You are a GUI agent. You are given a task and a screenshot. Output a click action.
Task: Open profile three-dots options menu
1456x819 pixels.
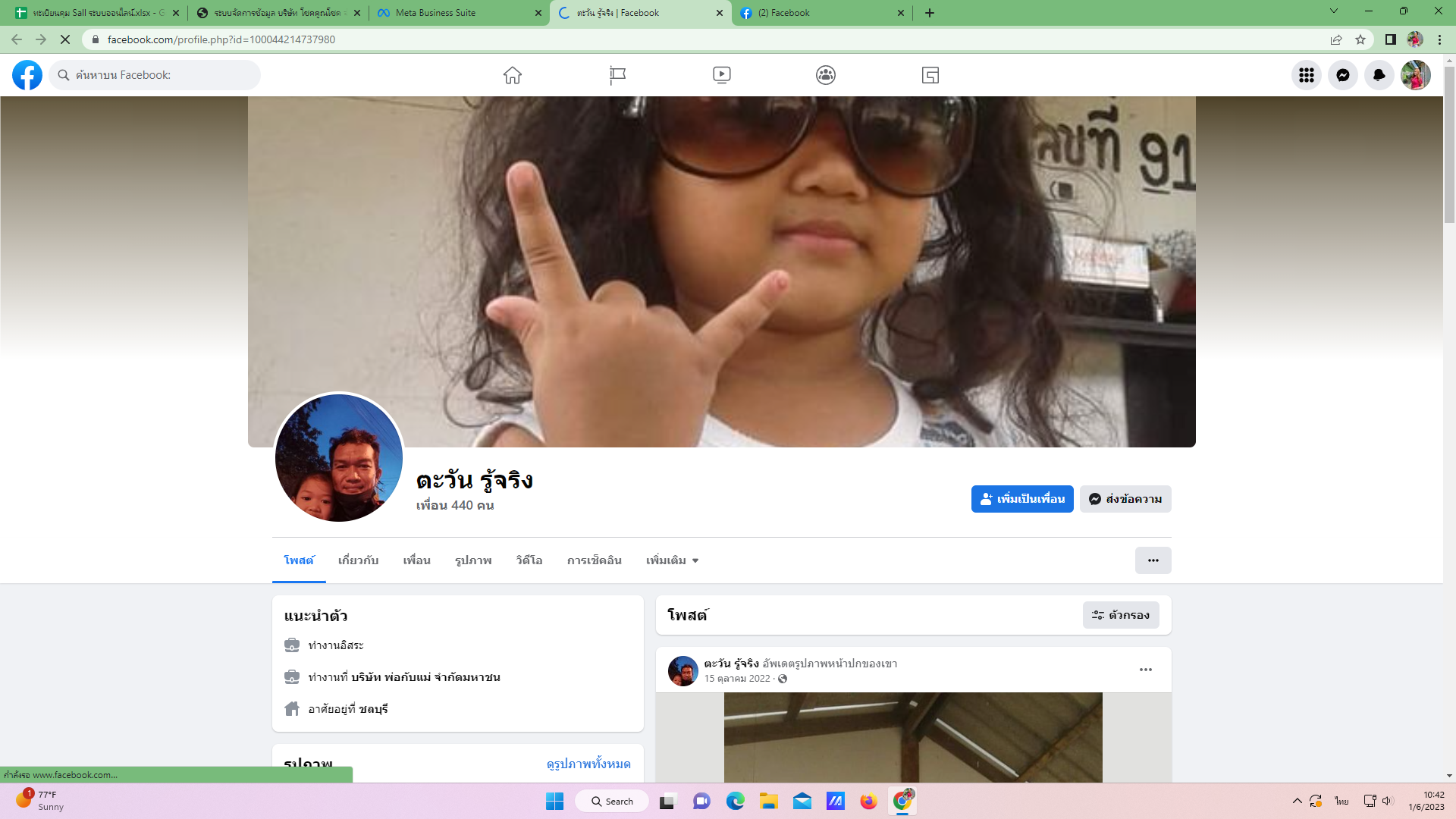tap(1153, 560)
